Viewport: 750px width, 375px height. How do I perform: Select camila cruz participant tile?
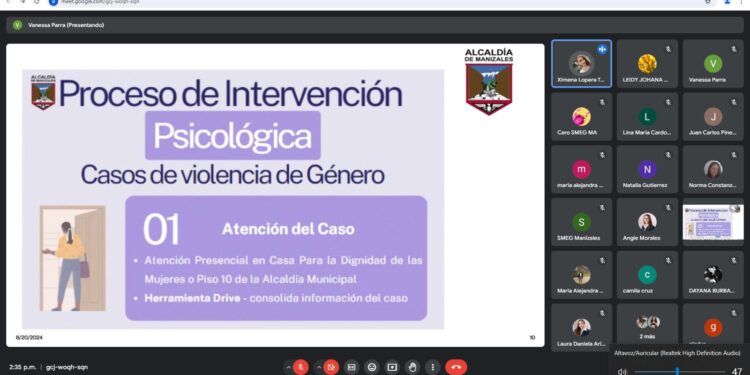pos(647,275)
